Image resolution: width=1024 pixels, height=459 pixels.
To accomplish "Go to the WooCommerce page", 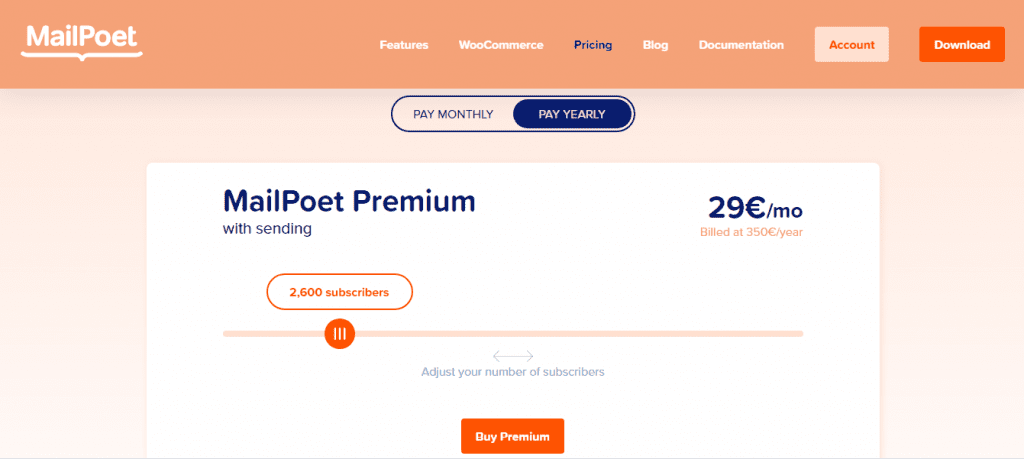I will 501,45.
